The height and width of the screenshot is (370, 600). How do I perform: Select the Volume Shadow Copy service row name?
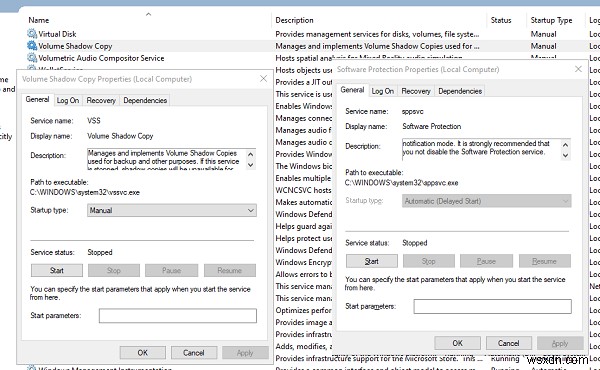[75, 46]
